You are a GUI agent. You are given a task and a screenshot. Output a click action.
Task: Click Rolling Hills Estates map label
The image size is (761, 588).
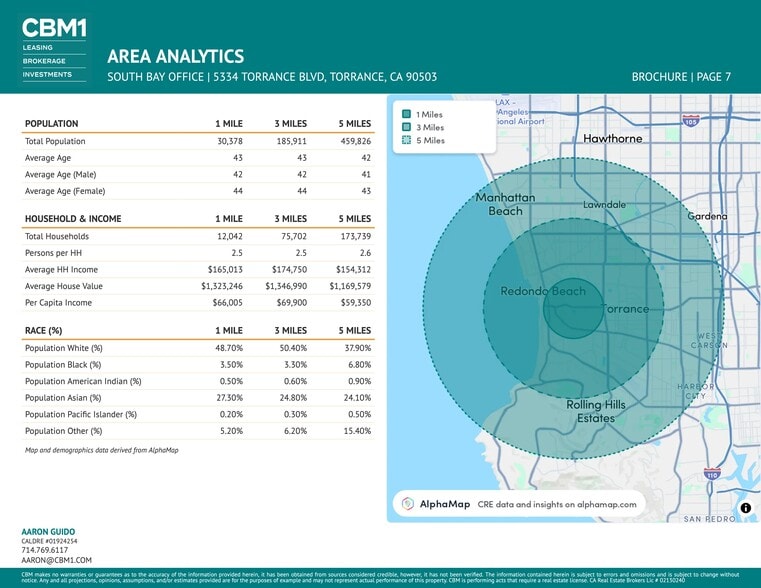pos(595,411)
